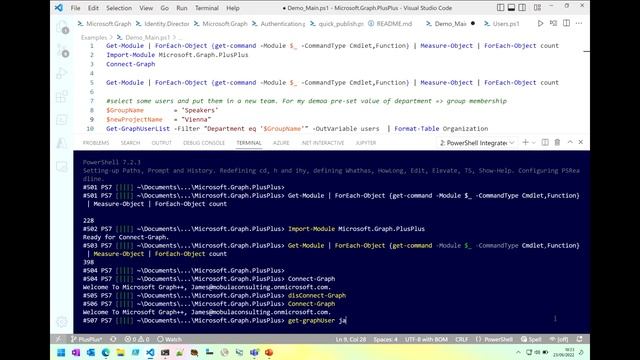The width and height of the screenshot is (640, 360).
Task: Close the terminal panel
Action: [x=581, y=142]
